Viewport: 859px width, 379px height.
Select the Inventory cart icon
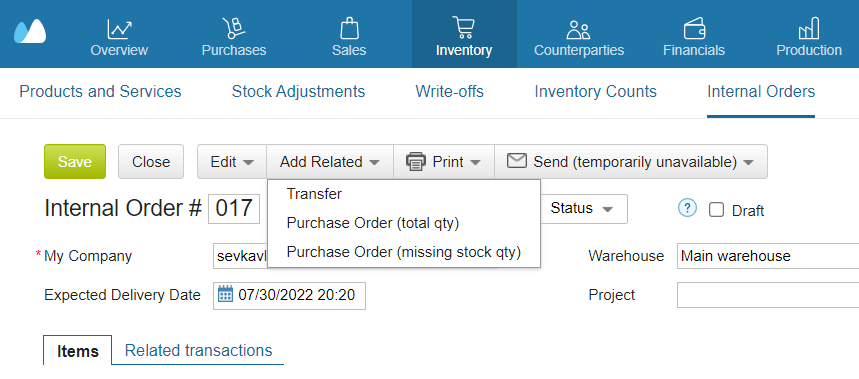pos(464,27)
